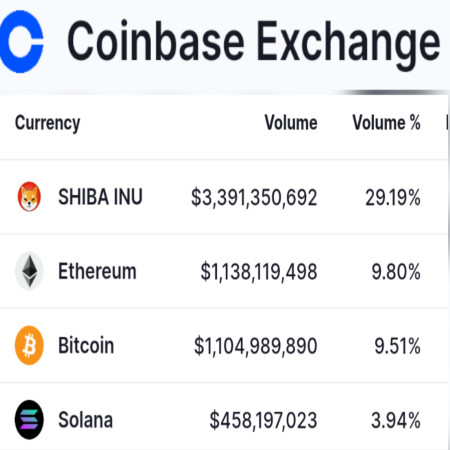Open the Ethereum currency name
Viewport: 450px width, 450px height.
pyautogui.click(x=97, y=271)
